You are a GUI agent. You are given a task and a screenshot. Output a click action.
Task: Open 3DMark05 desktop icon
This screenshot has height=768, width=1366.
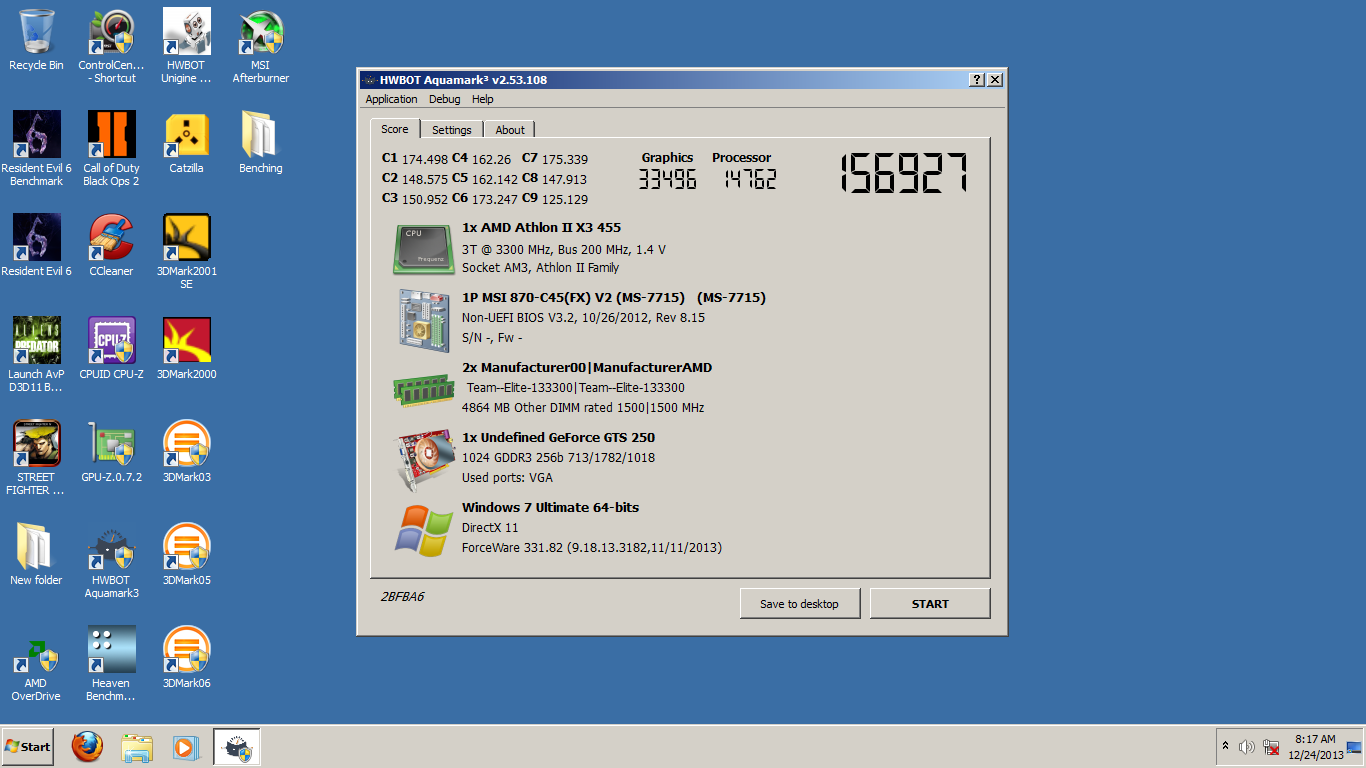[186, 554]
